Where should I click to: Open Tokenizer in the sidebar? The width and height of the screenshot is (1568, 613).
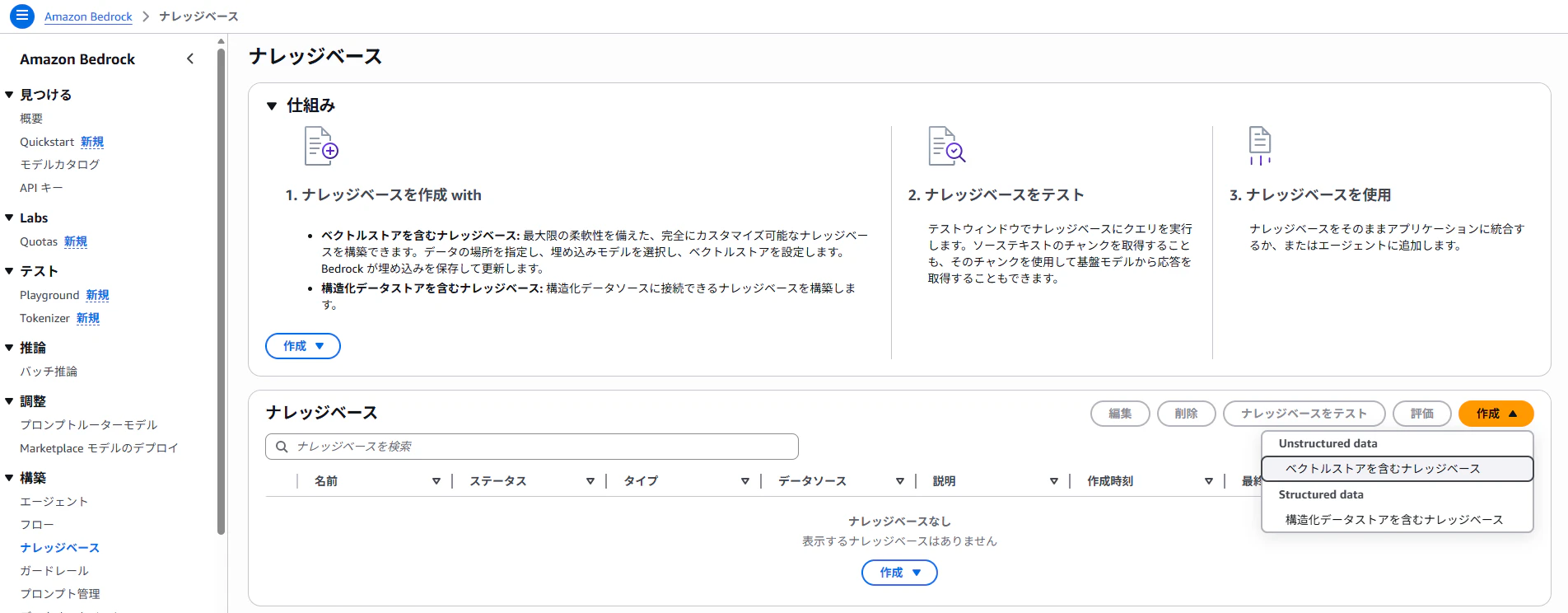tap(44, 318)
